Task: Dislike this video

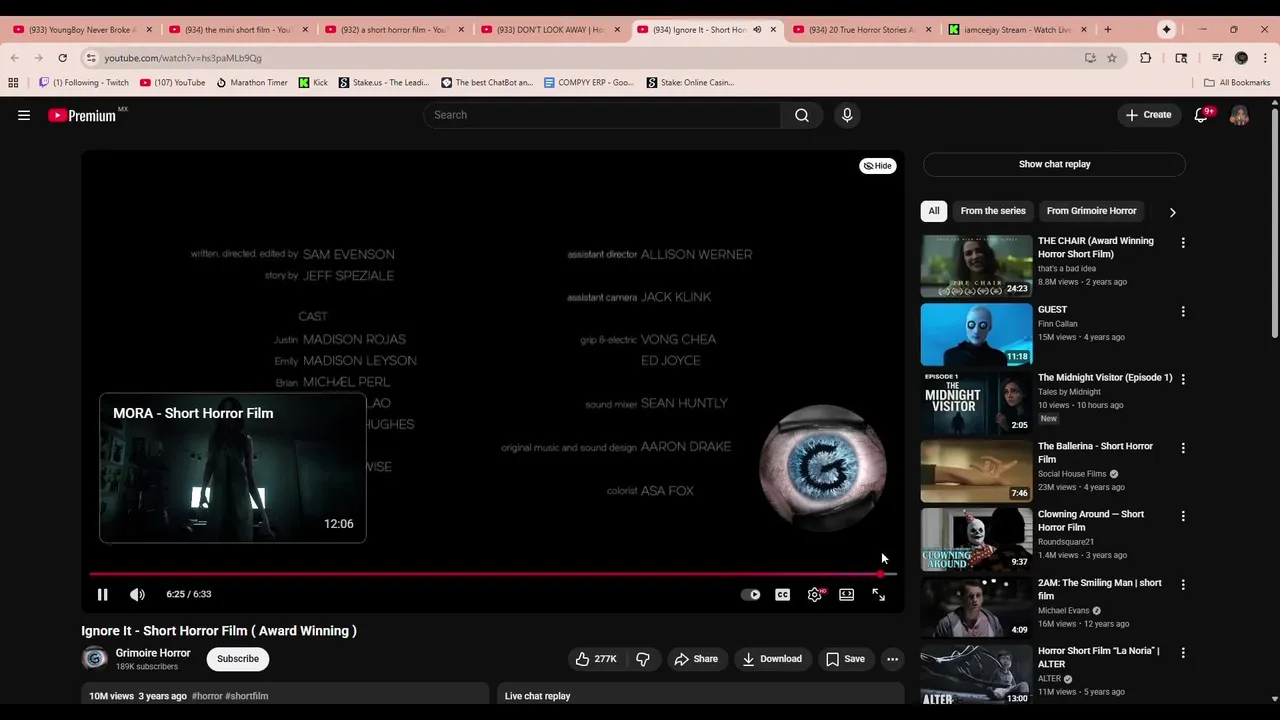Action: pyautogui.click(x=643, y=659)
